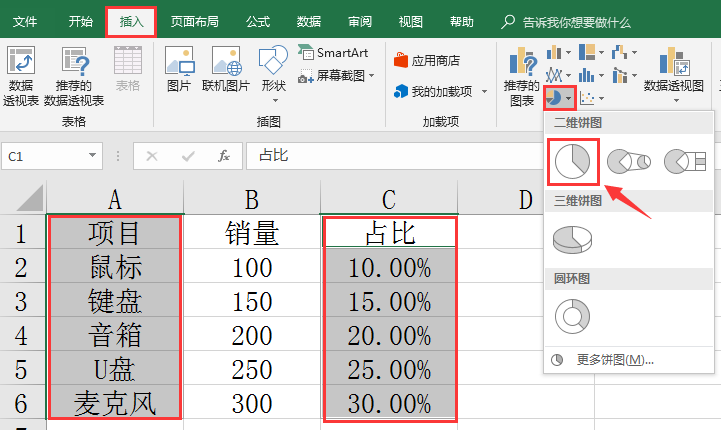Switch to the Insert (插入) tab

point(132,22)
